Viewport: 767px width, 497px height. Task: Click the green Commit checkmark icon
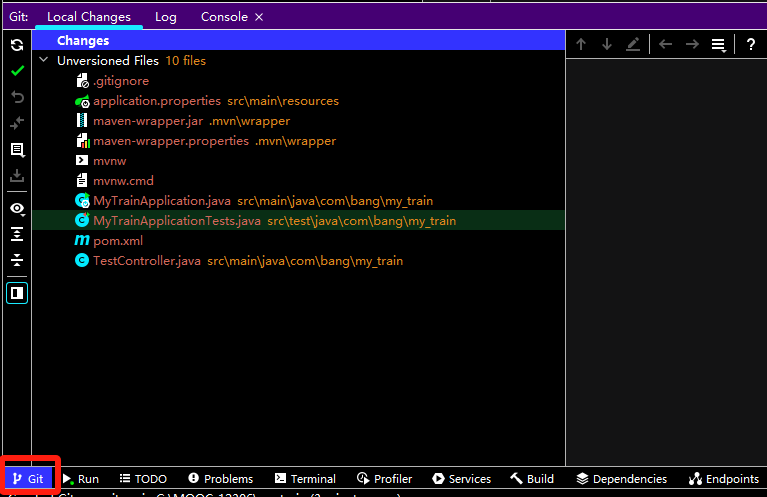click(17, 71)
